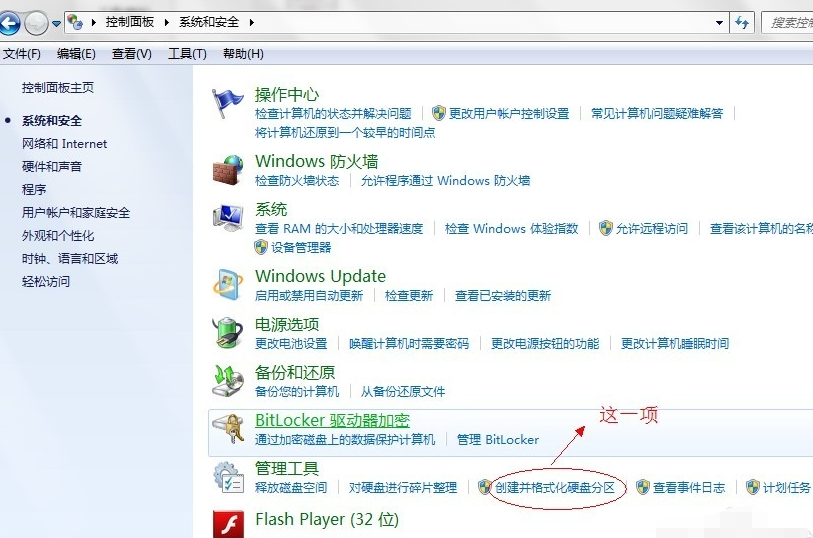Click 检查 Windows 体验指数

click(511, 229)
